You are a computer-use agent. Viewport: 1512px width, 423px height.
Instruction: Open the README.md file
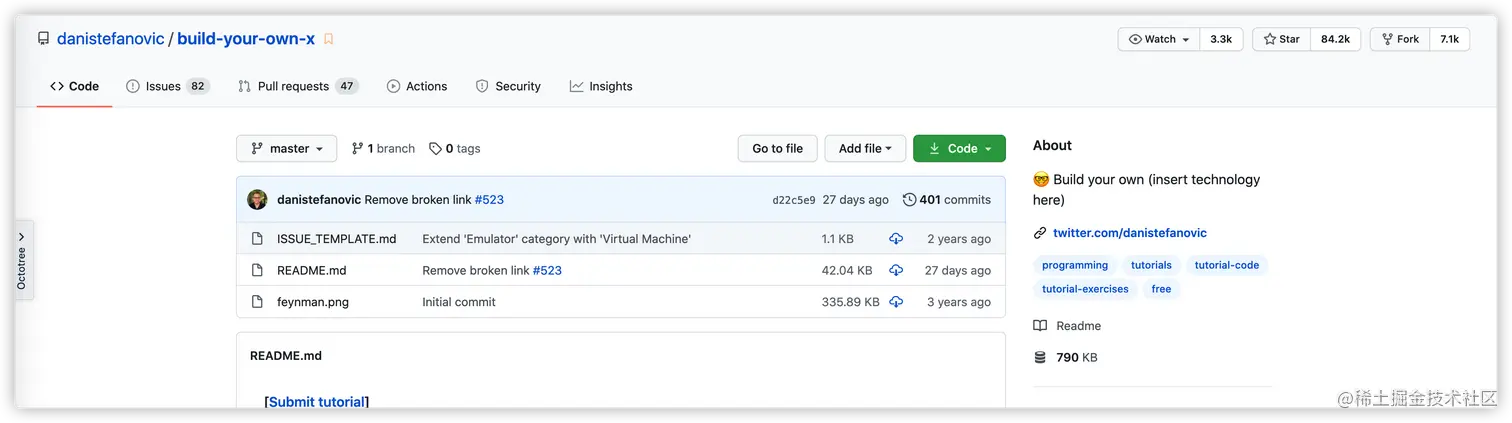tap(311, 270)
